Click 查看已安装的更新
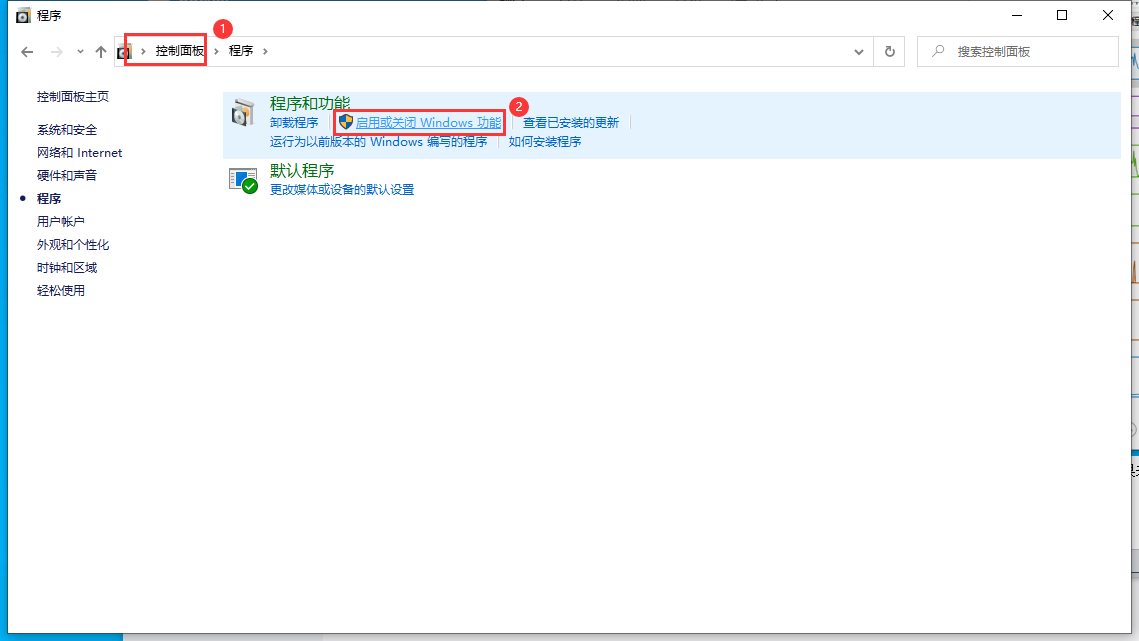 (x=571, y=123)
